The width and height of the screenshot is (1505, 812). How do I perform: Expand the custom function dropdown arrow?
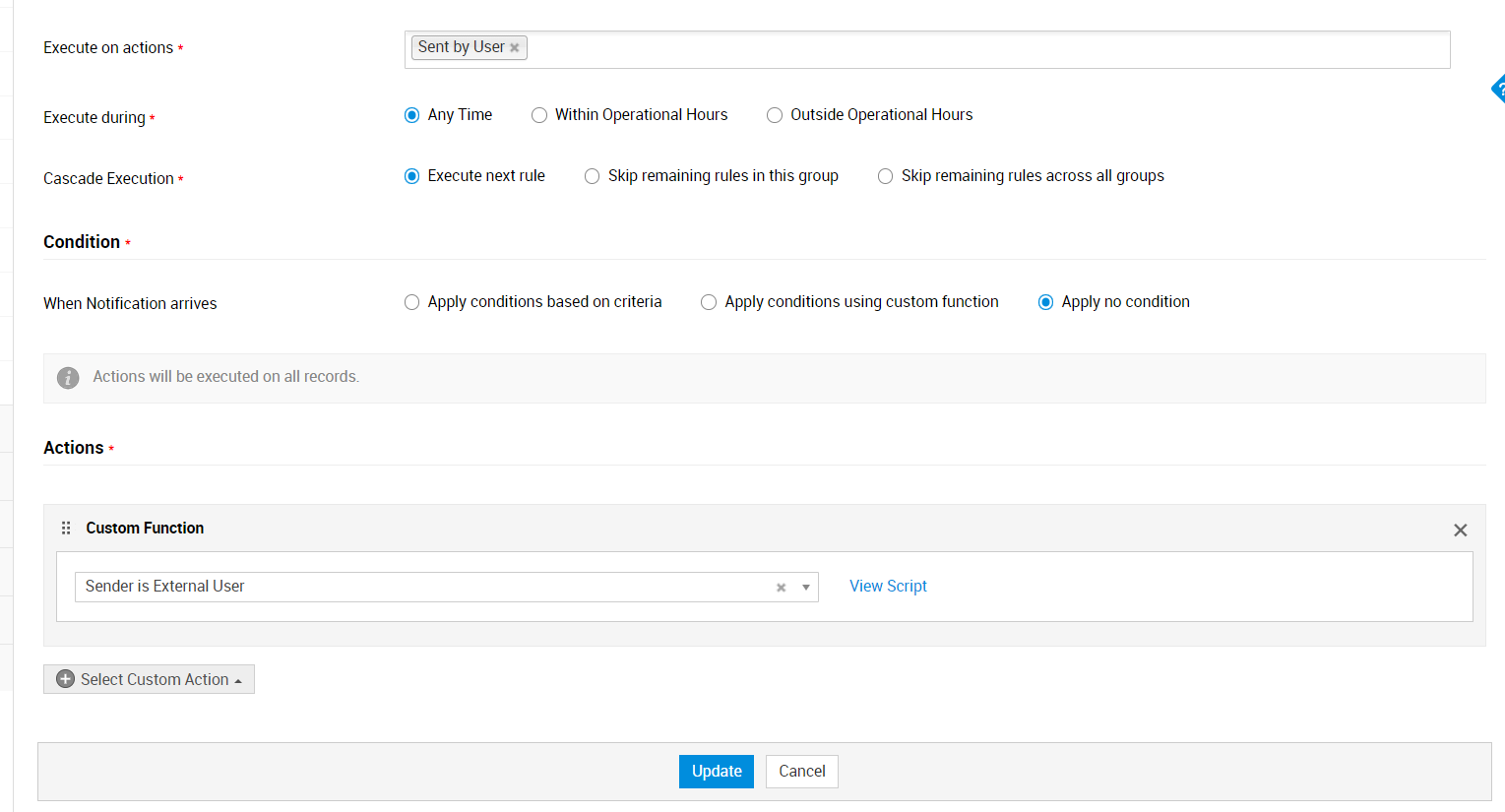805,588
